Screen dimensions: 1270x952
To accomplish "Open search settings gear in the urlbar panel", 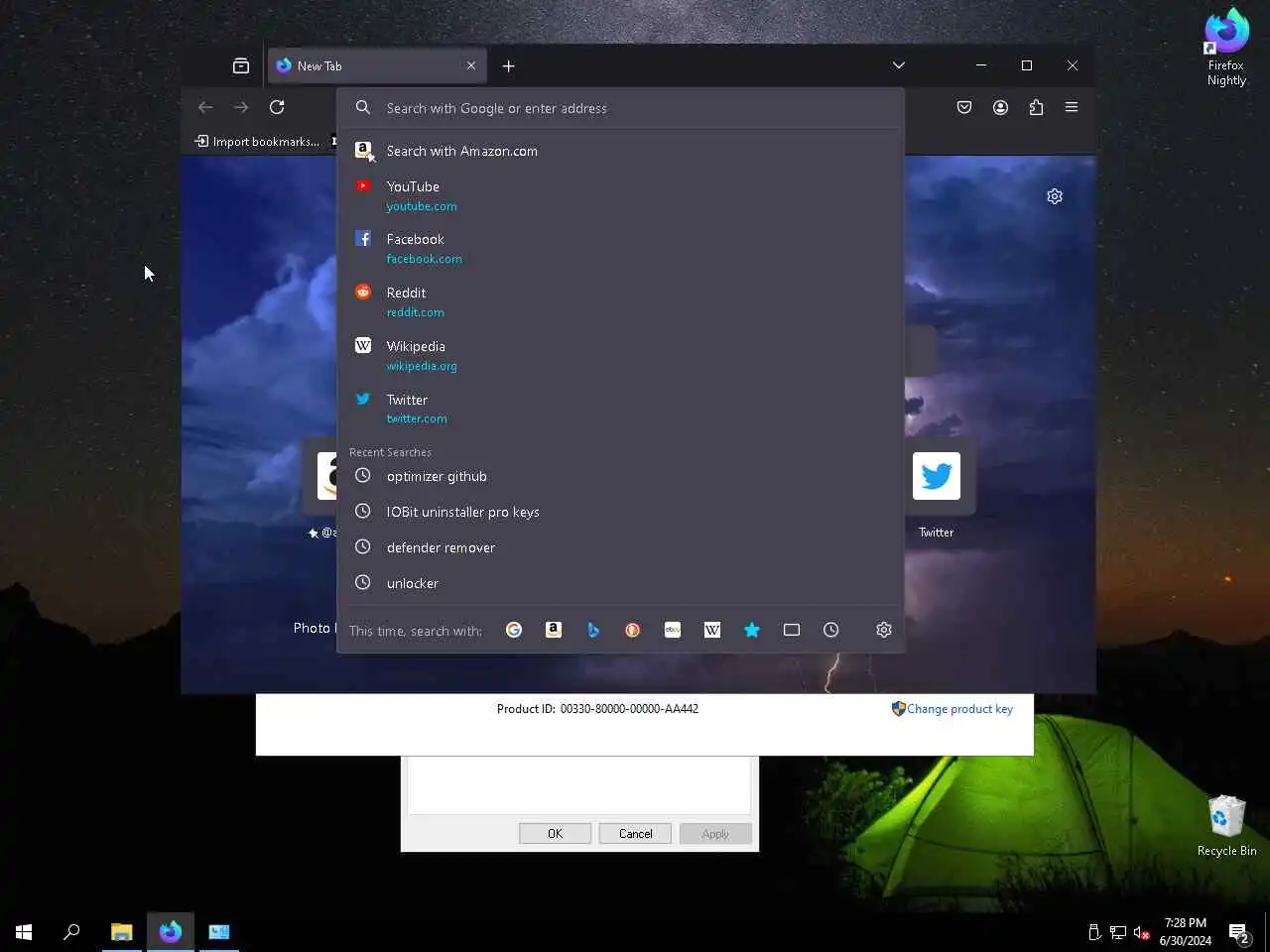I will pyautogui.click(x=884, y=630).
